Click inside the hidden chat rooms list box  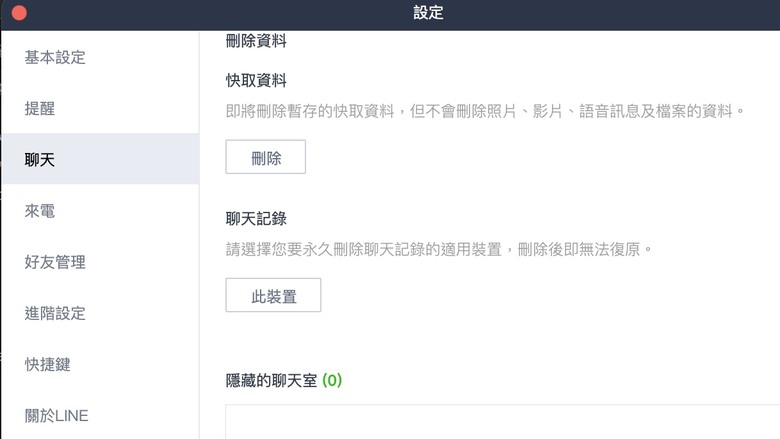pyautogui.click(x=502, y=422)
